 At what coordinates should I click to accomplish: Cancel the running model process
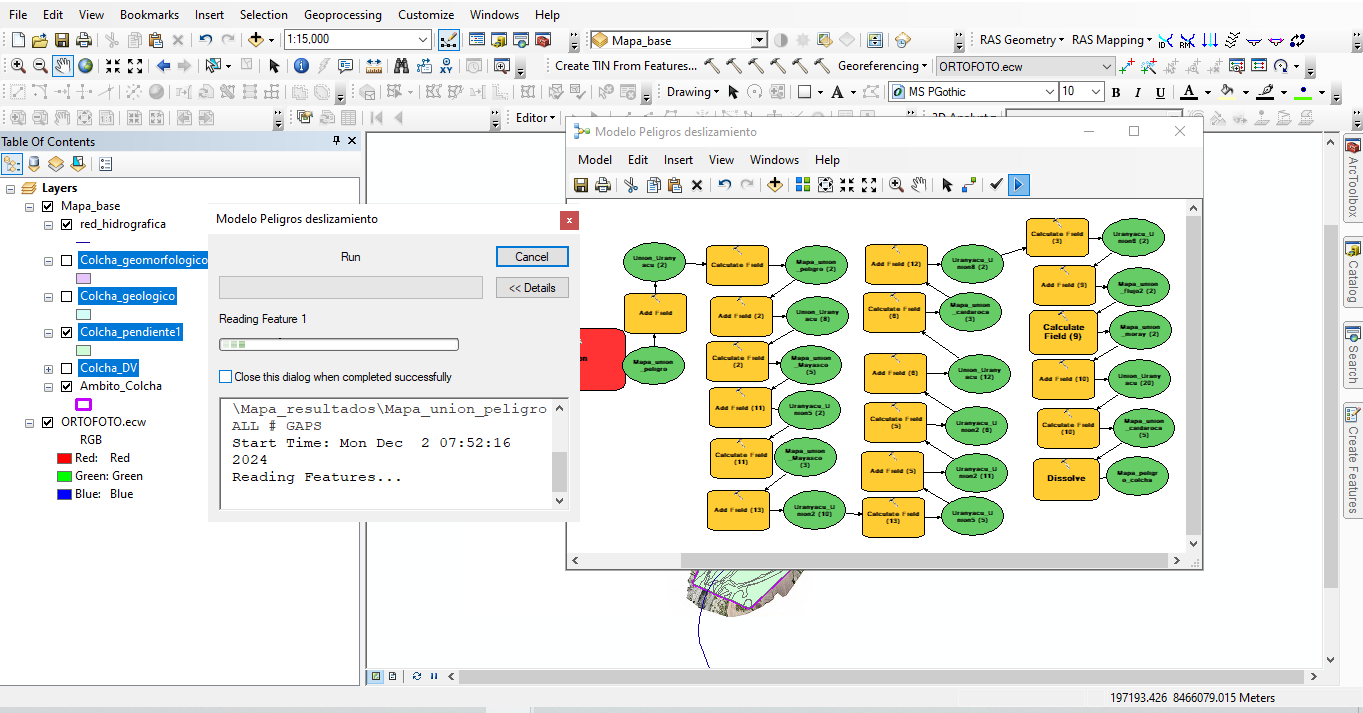tap(532, 257)
